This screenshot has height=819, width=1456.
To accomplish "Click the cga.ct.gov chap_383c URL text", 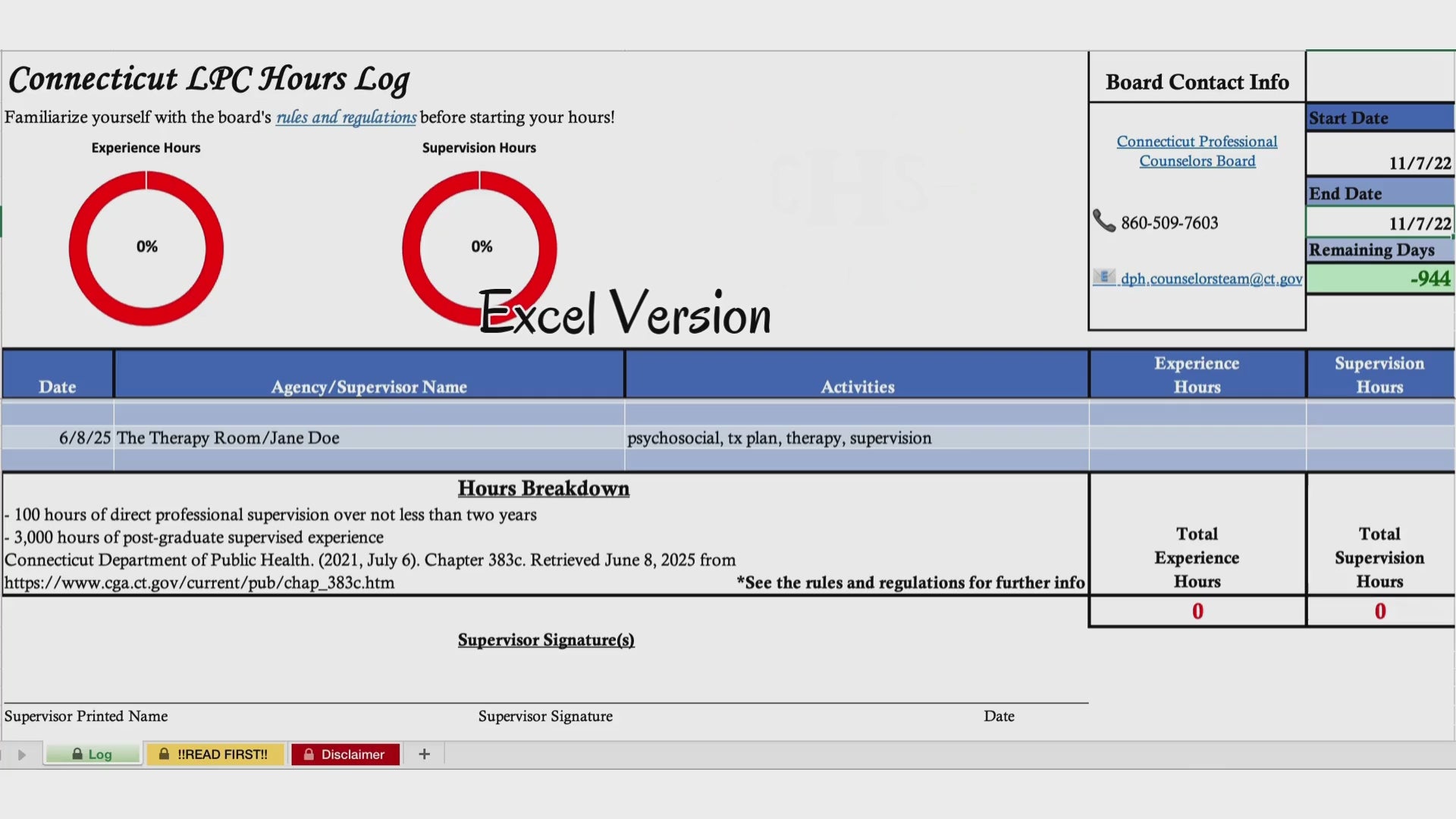I will [199, 582].
